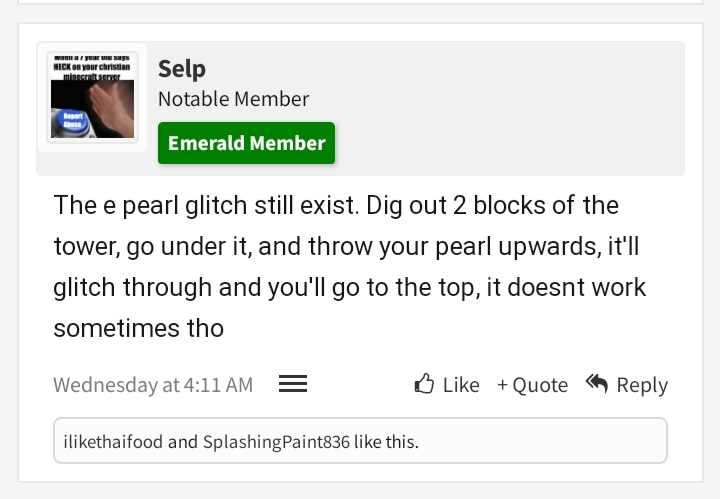Open SplashingPaint836's profile link
The image size is (720, 499).
(276, 442)
